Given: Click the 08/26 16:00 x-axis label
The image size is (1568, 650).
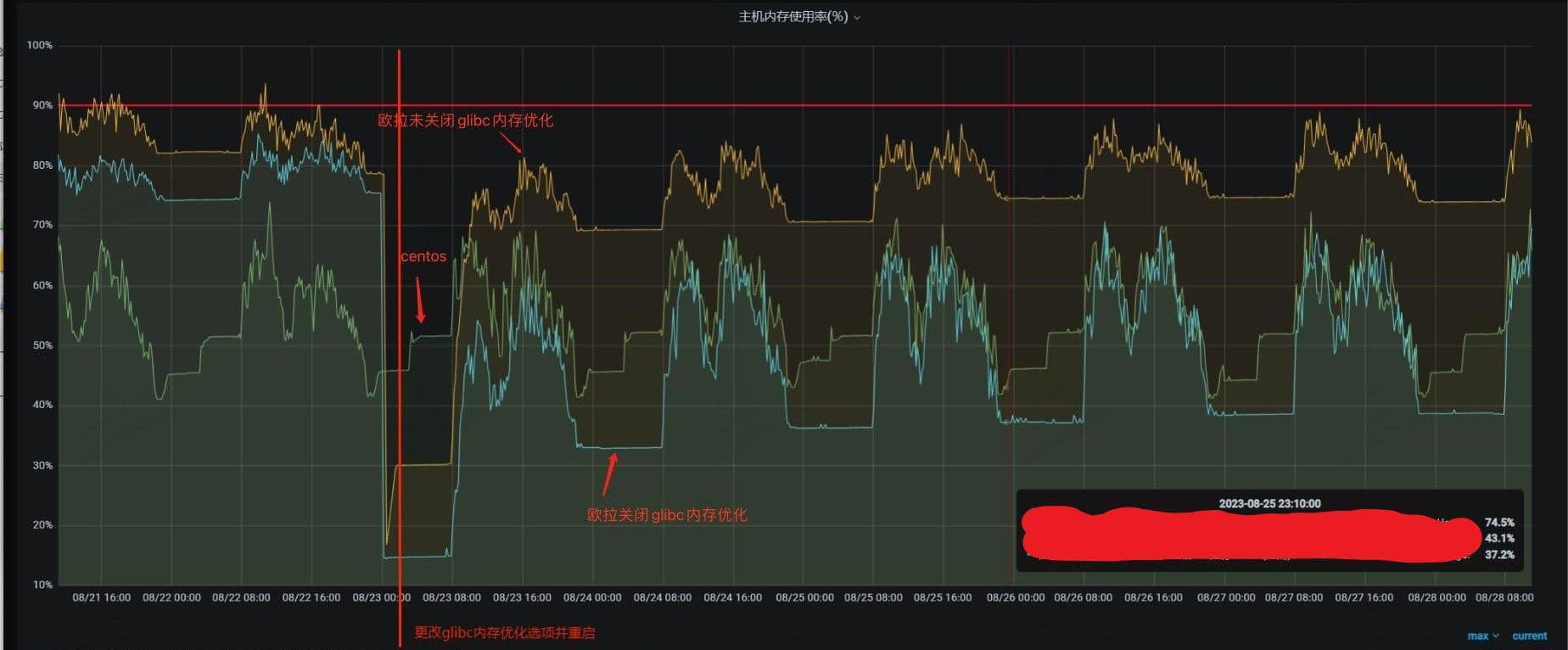Looking at the screenshot, I should click(x=1153, y=597).
